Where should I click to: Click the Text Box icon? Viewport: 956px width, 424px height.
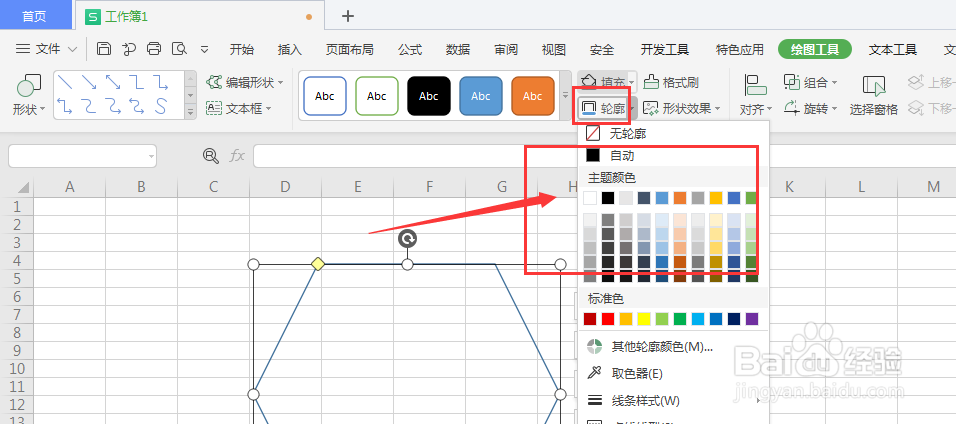click(x=213, y=109)
